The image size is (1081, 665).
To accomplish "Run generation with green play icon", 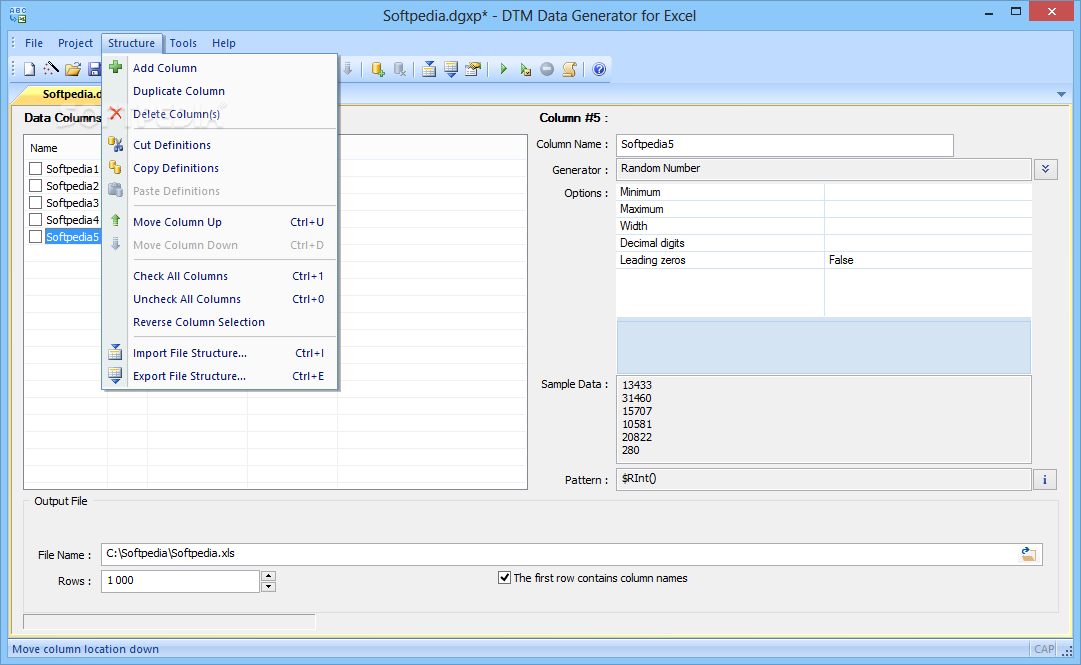I will tap(503, 69).
